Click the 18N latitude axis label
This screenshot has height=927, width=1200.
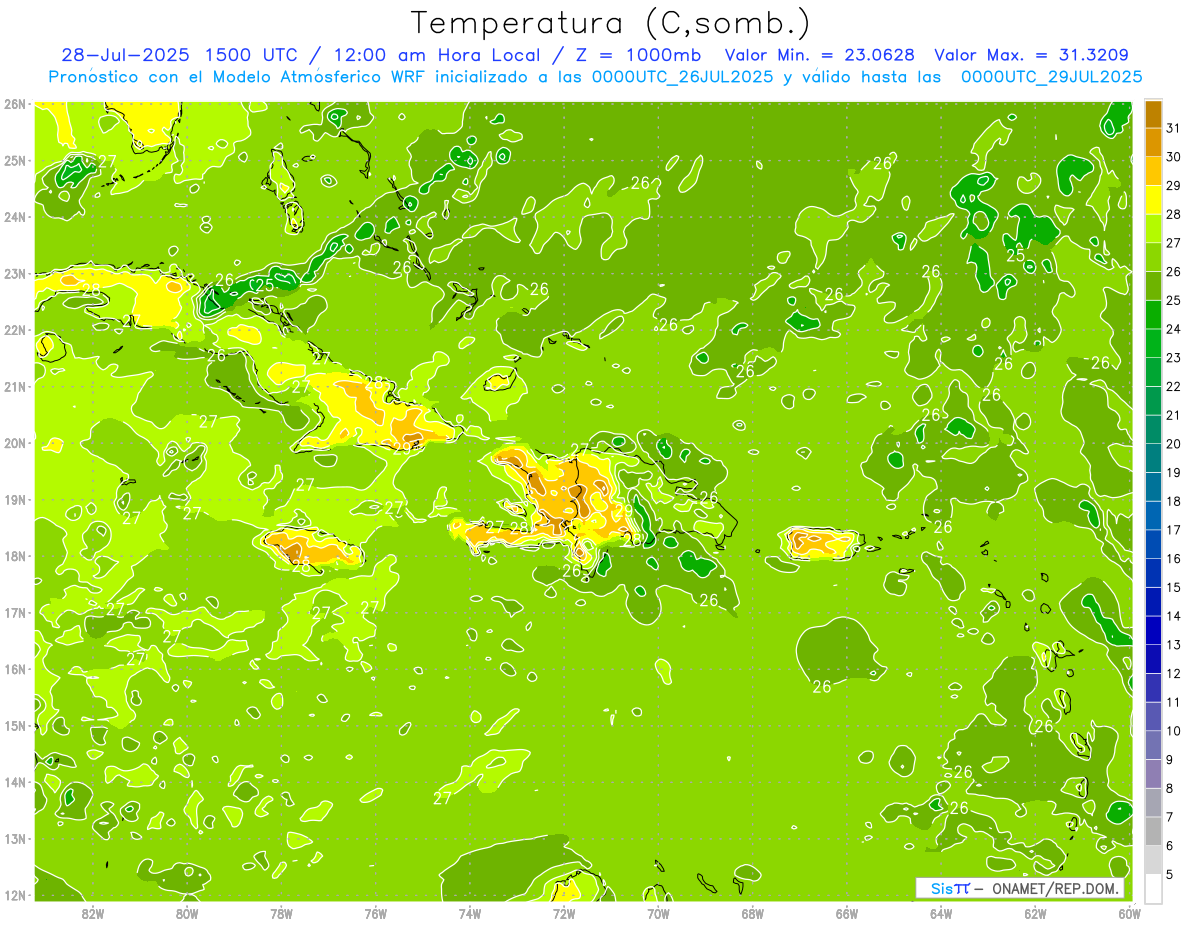coord(14,556)
